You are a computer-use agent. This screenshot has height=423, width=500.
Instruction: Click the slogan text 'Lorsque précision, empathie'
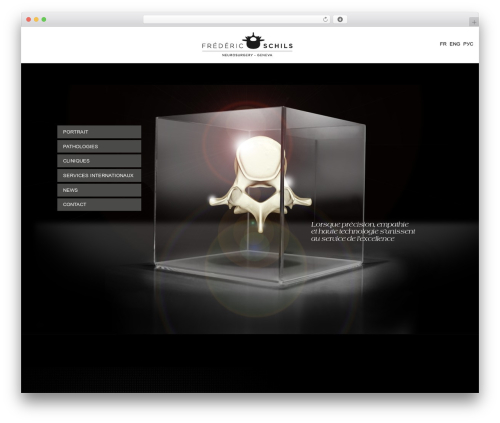(x=360, y=224)
